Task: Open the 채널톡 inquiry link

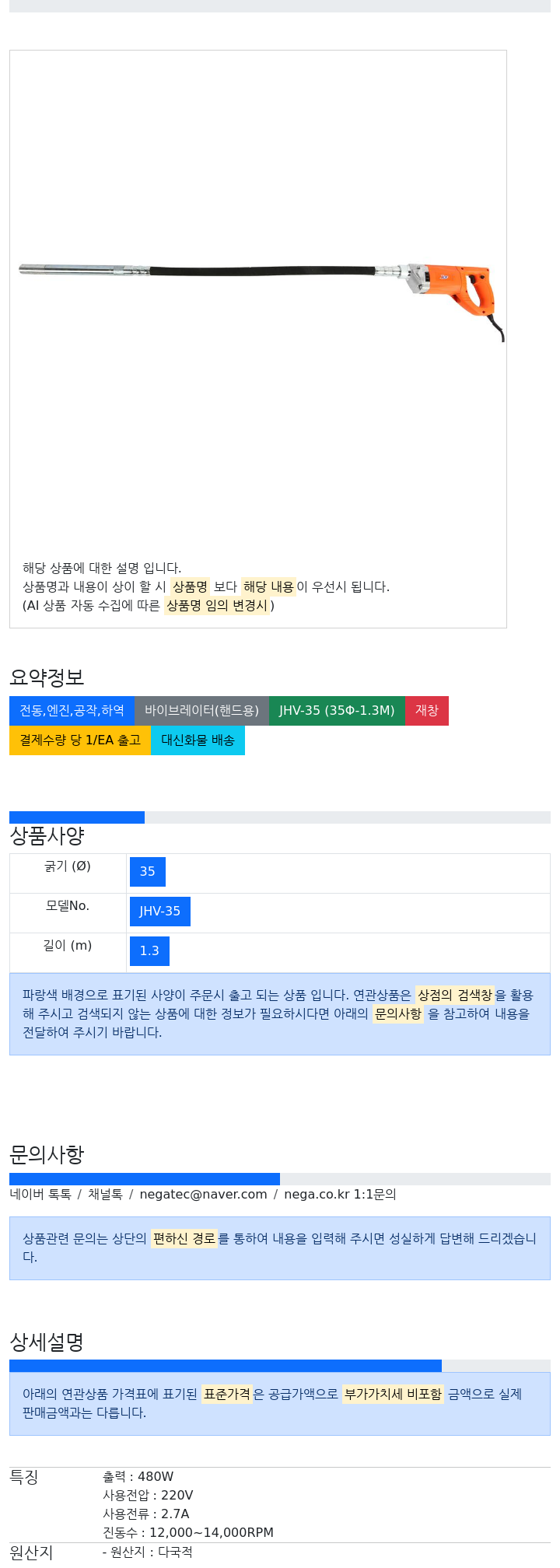Action: coord(105,1195)
